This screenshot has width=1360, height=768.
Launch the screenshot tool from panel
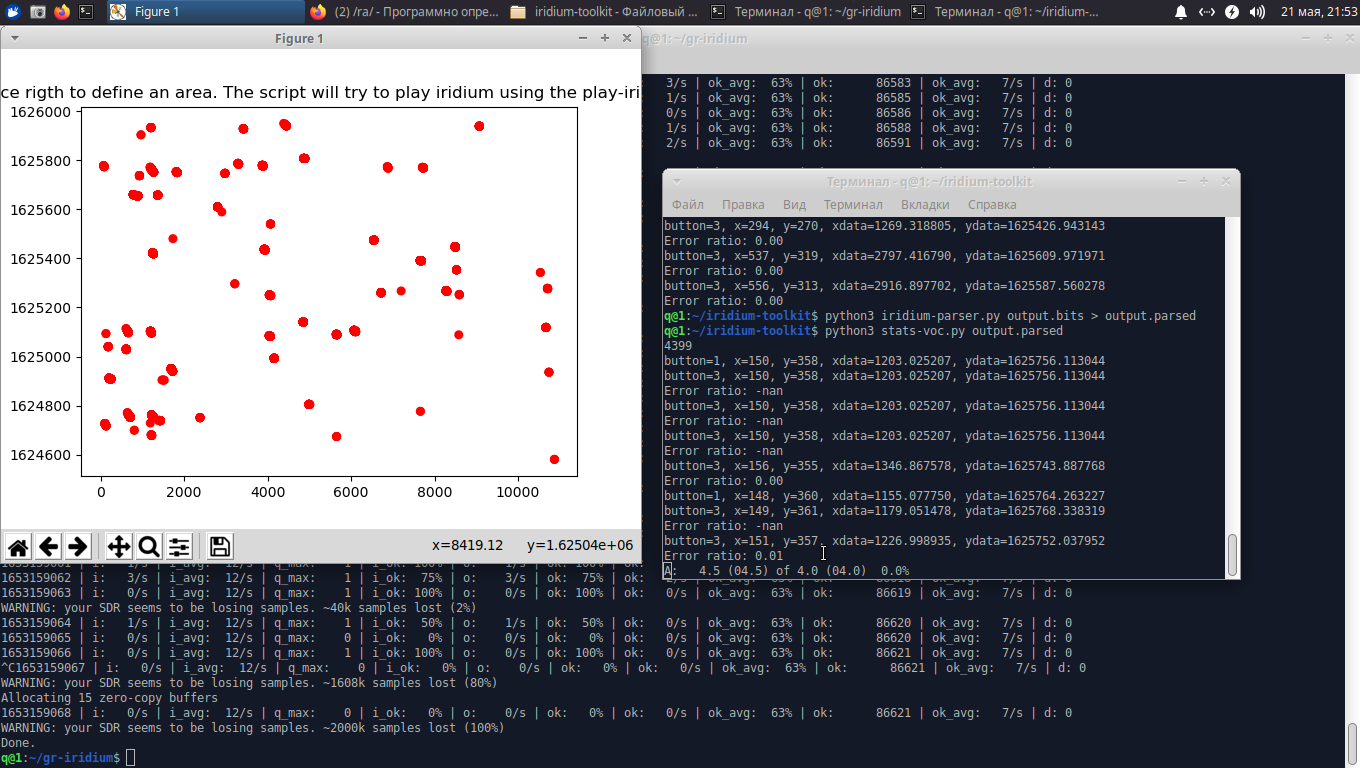(x=37, y=12)
